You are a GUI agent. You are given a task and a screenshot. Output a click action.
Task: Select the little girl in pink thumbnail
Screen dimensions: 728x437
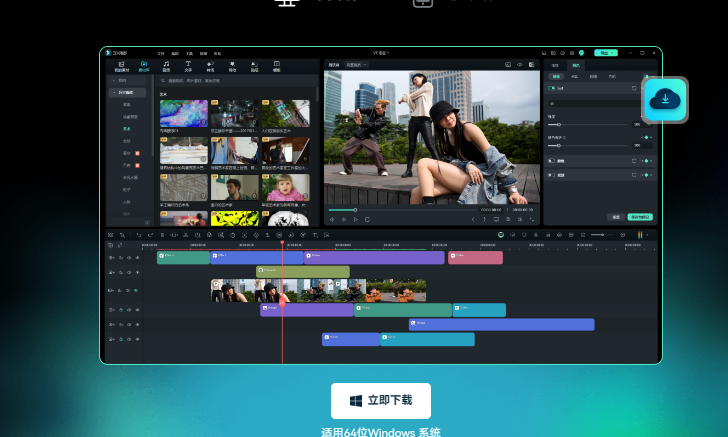click(x=286, y=188)
